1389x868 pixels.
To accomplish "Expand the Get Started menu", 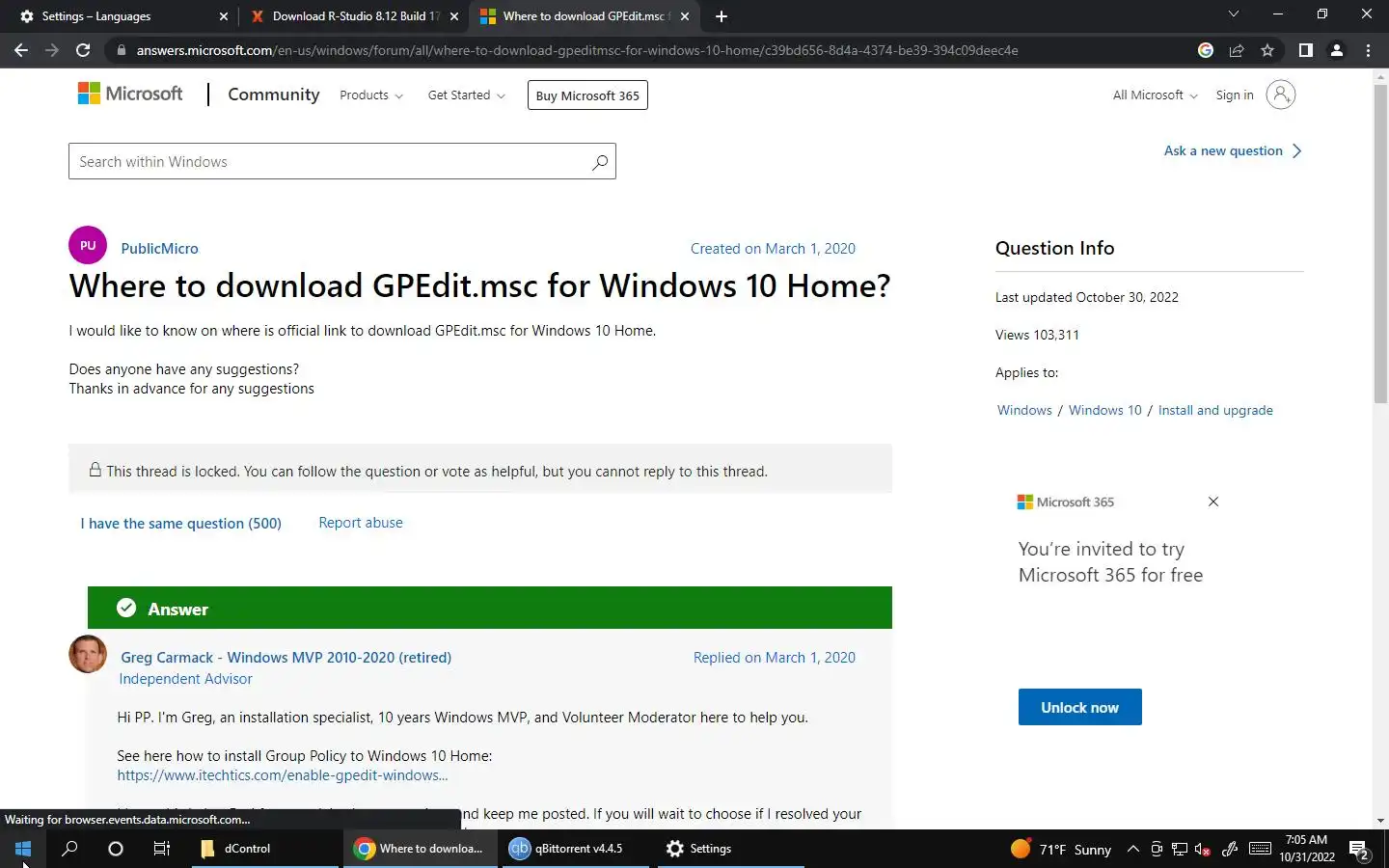I will (x=467, y=95).
